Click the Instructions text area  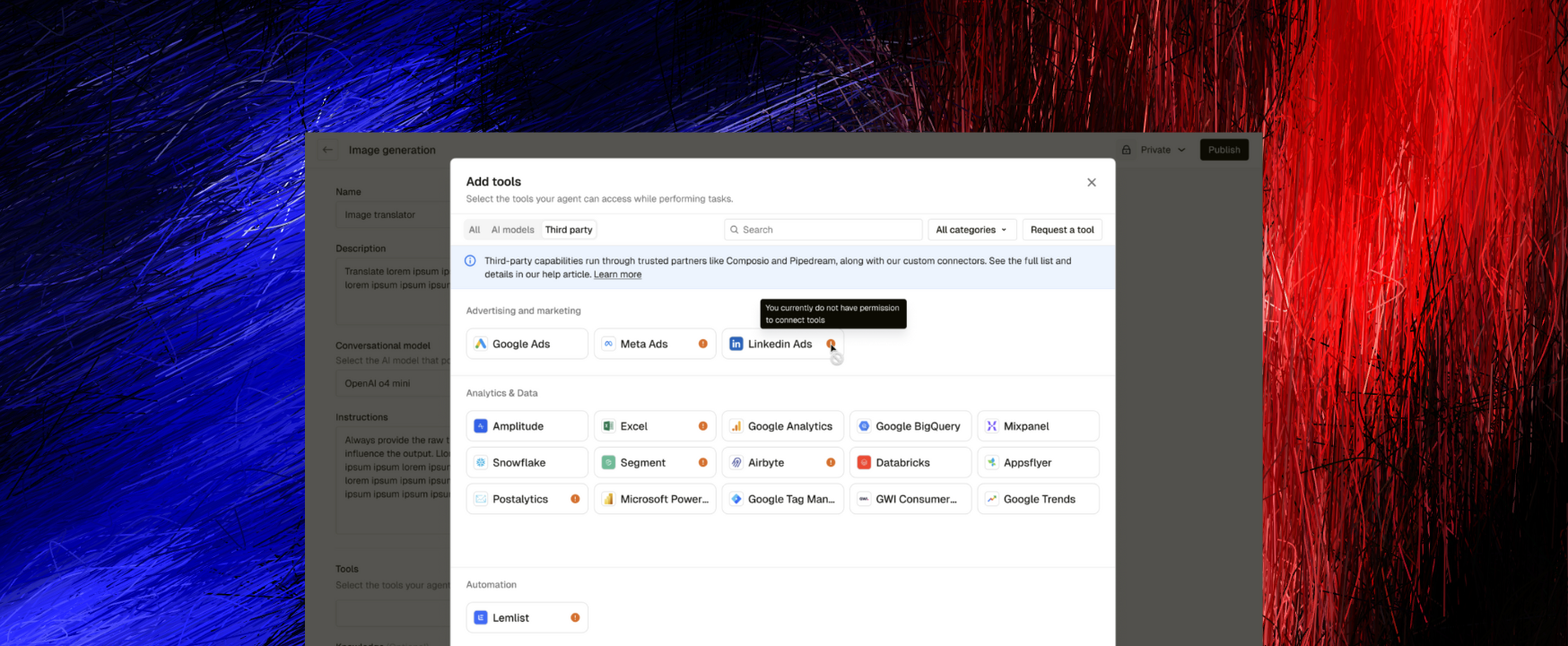pos(393,481)
